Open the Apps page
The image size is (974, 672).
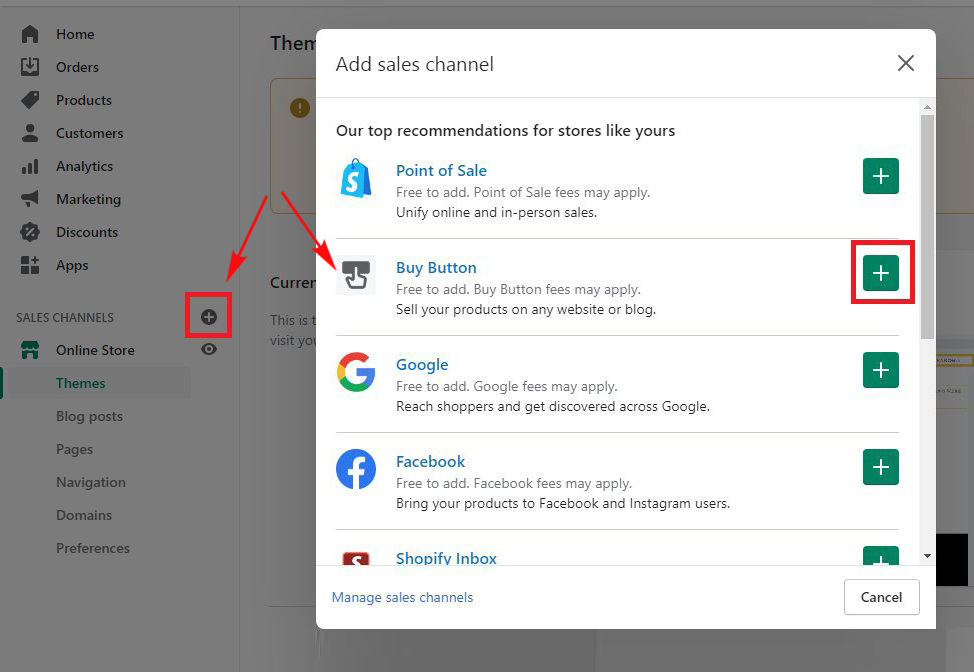click(x=72, y=265)
